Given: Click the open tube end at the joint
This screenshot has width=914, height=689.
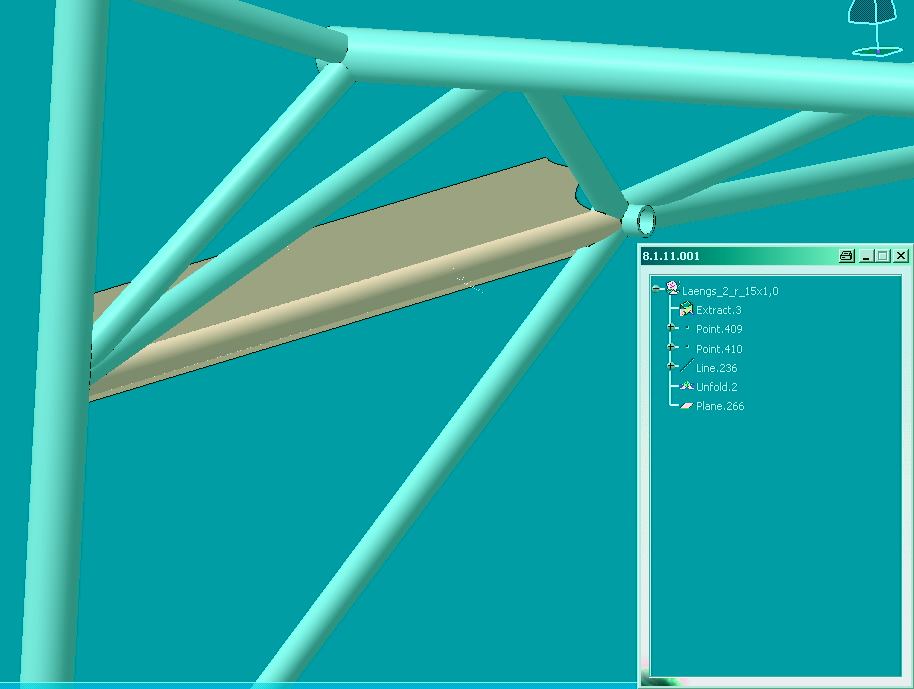Looking at the screenshot, I should pyautogui.click(x=646, y=221).
